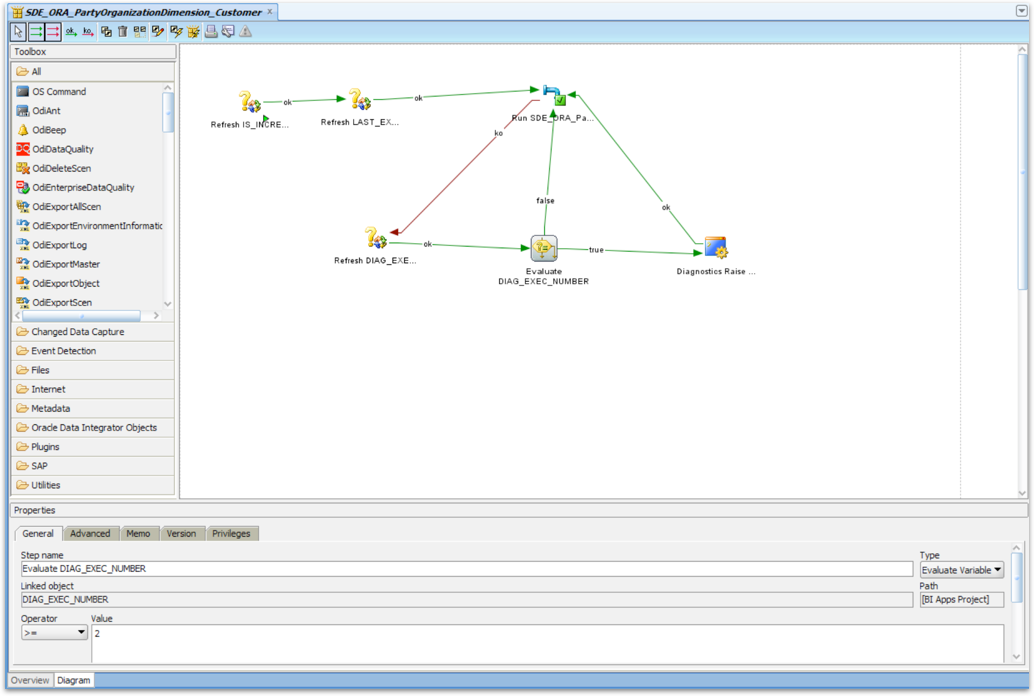Switch to the Overview tab

29,680
